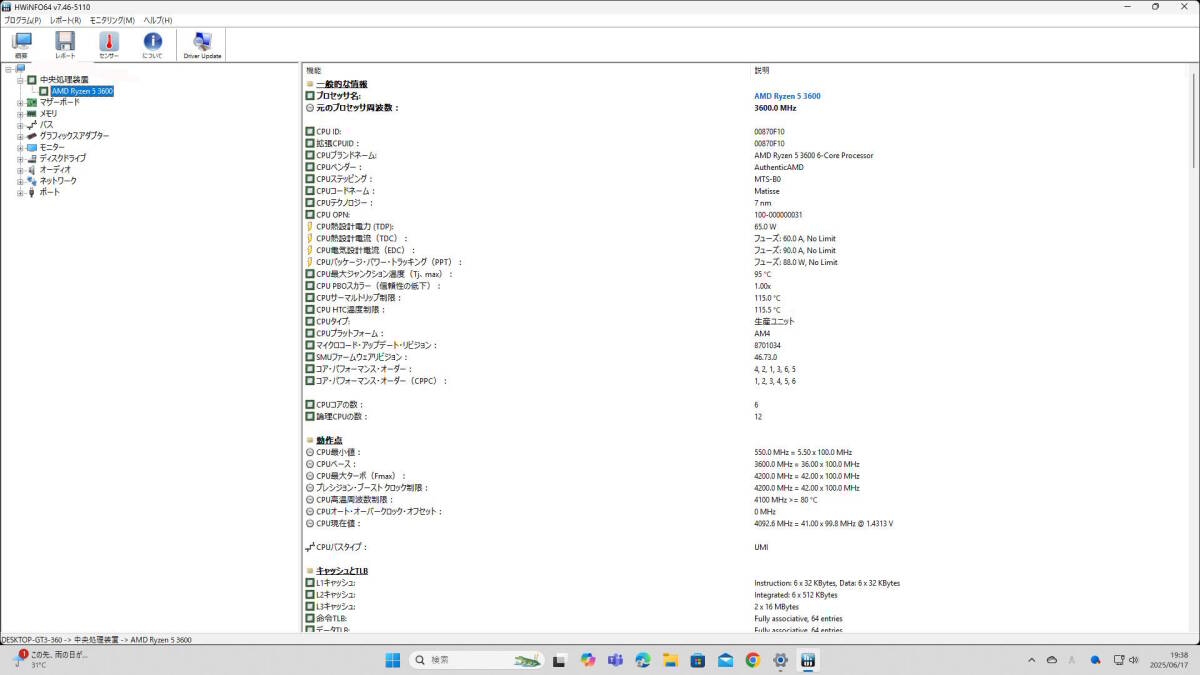
Task: Select the 2 x 16 MBytes L3 value
Action: [x=776, y=606]
